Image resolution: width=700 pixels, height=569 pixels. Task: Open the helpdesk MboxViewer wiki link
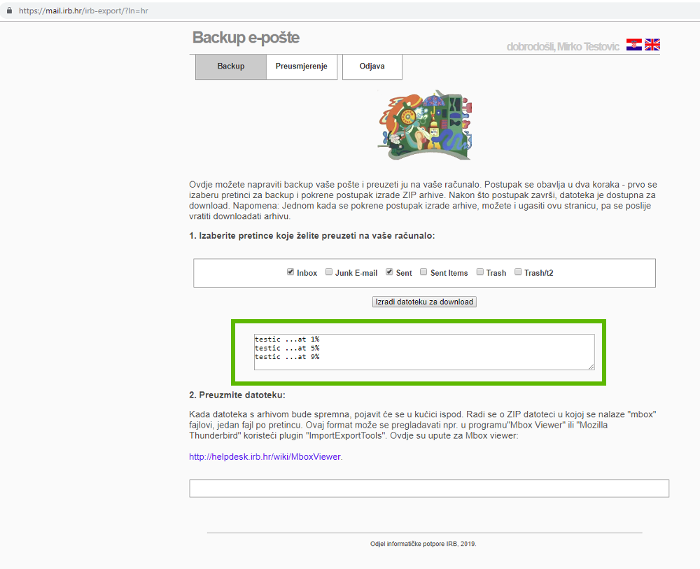(265, 456)
